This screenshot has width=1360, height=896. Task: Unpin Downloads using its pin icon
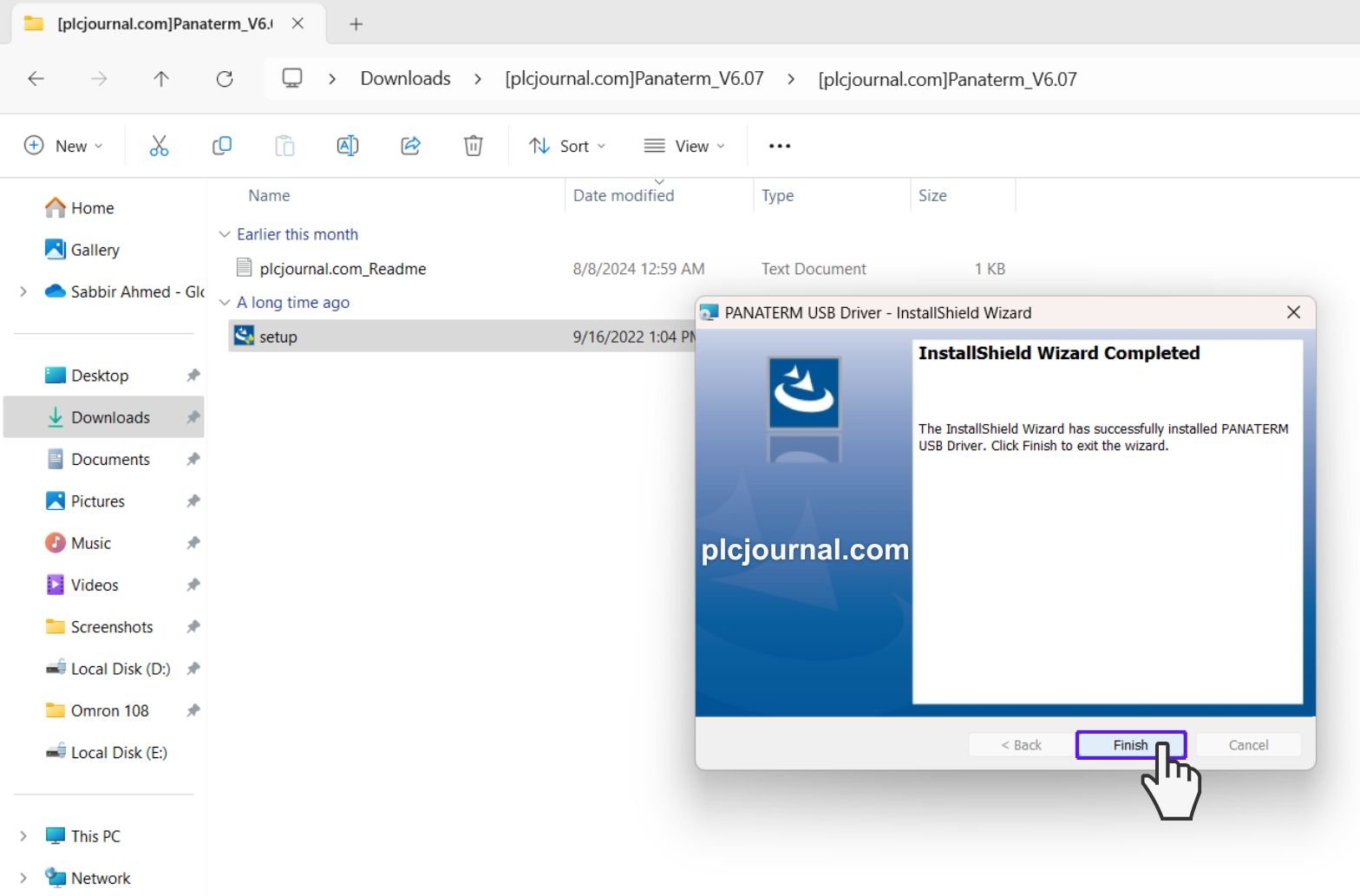tap(193, 417)
